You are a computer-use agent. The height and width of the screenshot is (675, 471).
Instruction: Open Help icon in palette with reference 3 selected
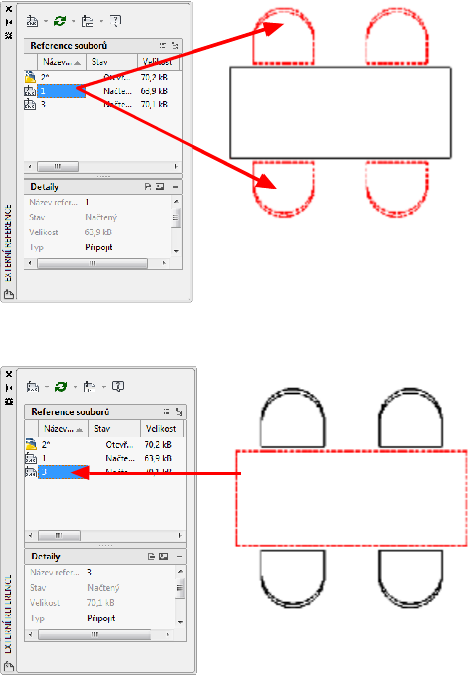118,387
